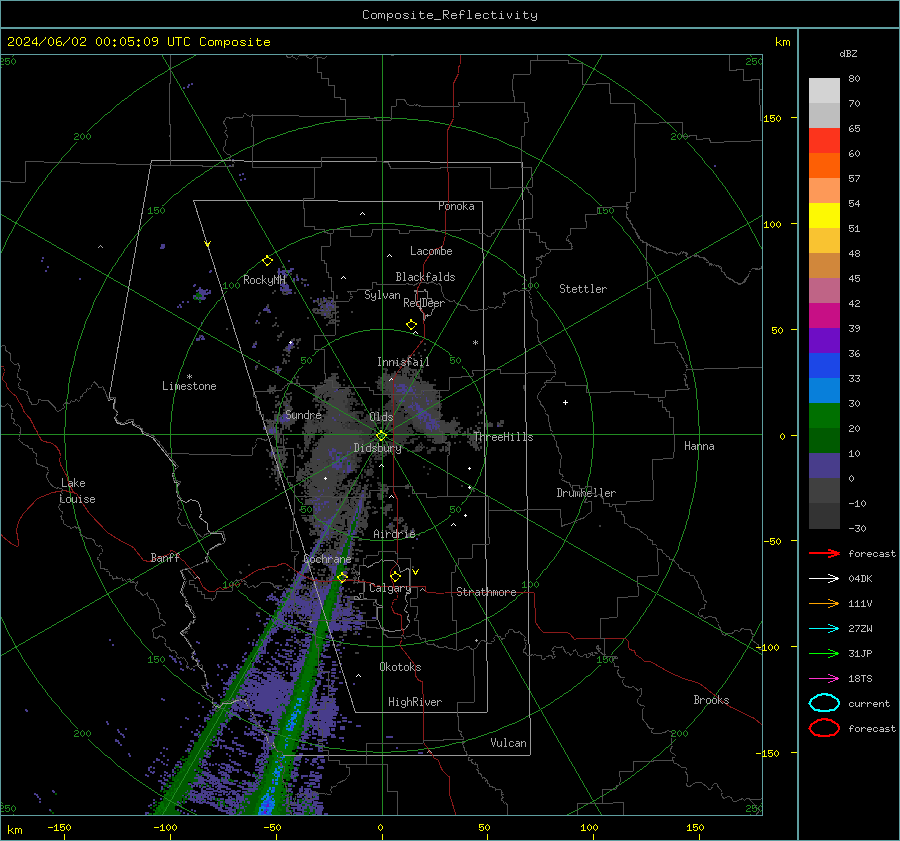The height and width of the screenshot is (841, 900).
Task: Click the Airdrie city label
Action: tap(394, 534)
